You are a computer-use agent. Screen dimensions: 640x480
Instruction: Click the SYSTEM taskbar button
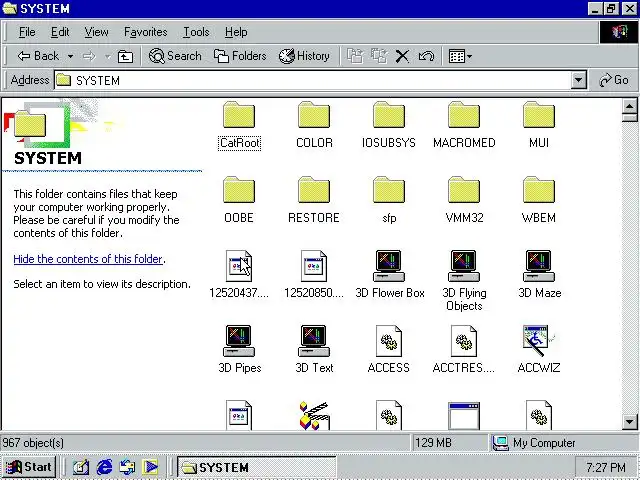[x=257, y=467]
